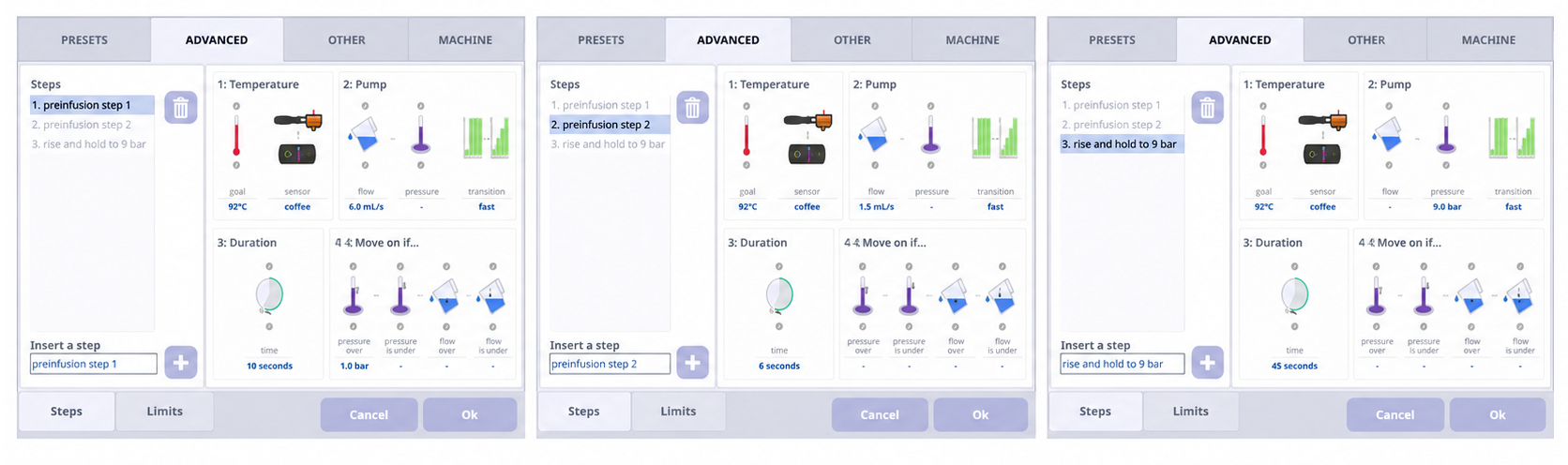Click the pressure over icon showing 1.0 bar
1568x465 pixels.
tap(354, 296)
